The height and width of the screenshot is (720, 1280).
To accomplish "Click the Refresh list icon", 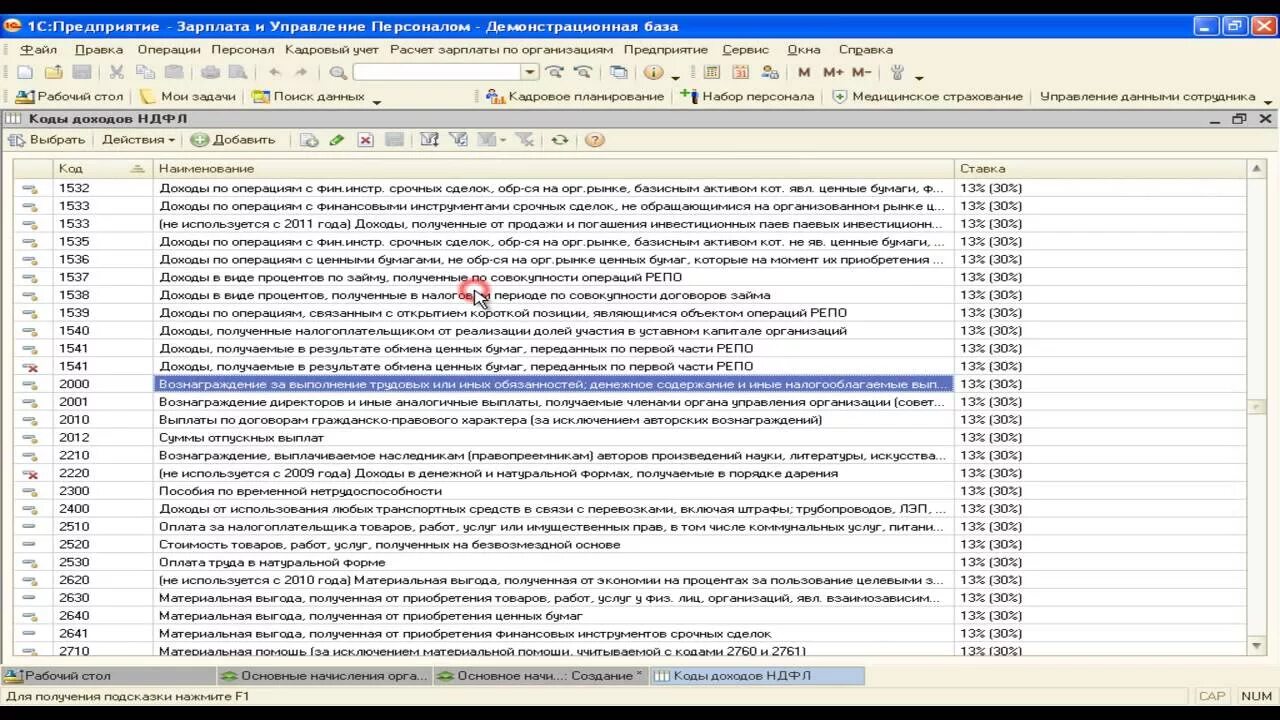I will [x=559, y=140].
